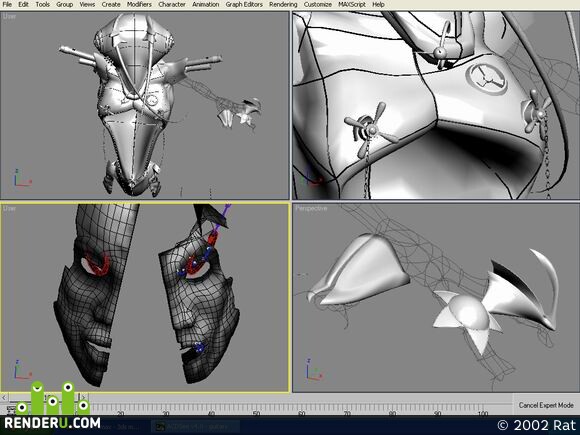Screen dimensions: 580x435
Task: Open the Customize menu
Action: point(317,4)
